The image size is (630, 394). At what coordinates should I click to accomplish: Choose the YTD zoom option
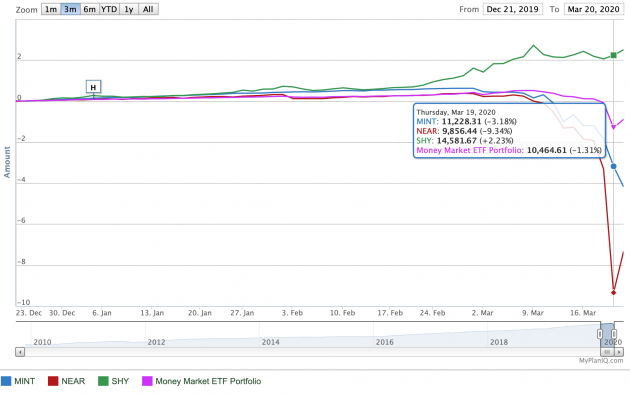point(109,9)
